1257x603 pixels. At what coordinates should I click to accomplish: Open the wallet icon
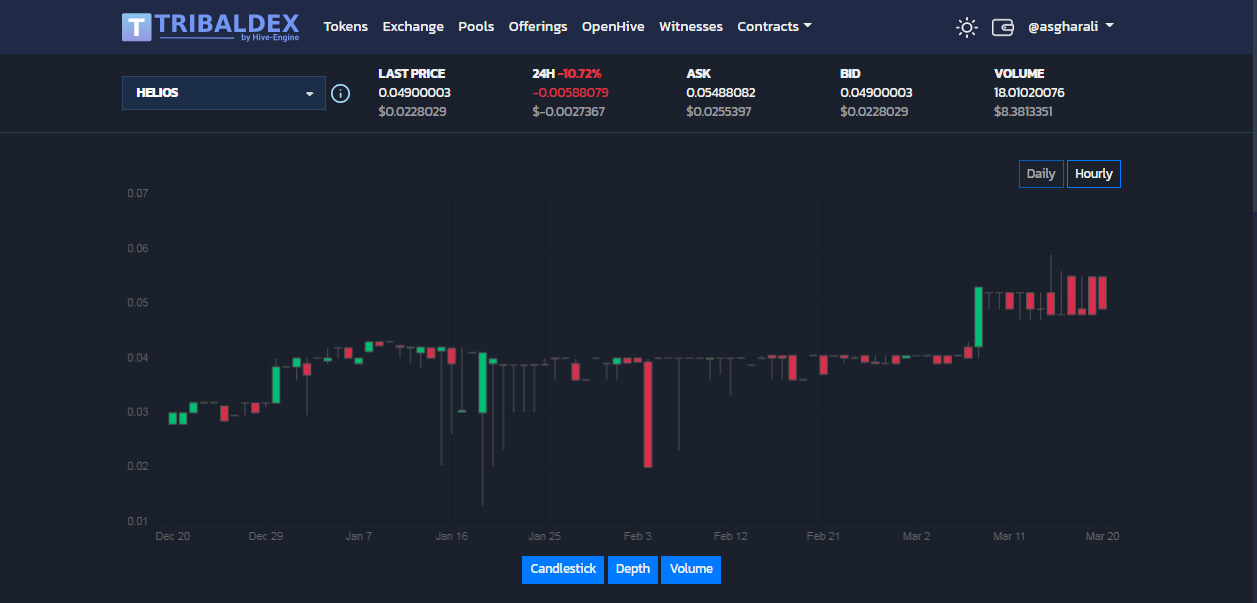pyautogui.click(x=1003, y=27)
